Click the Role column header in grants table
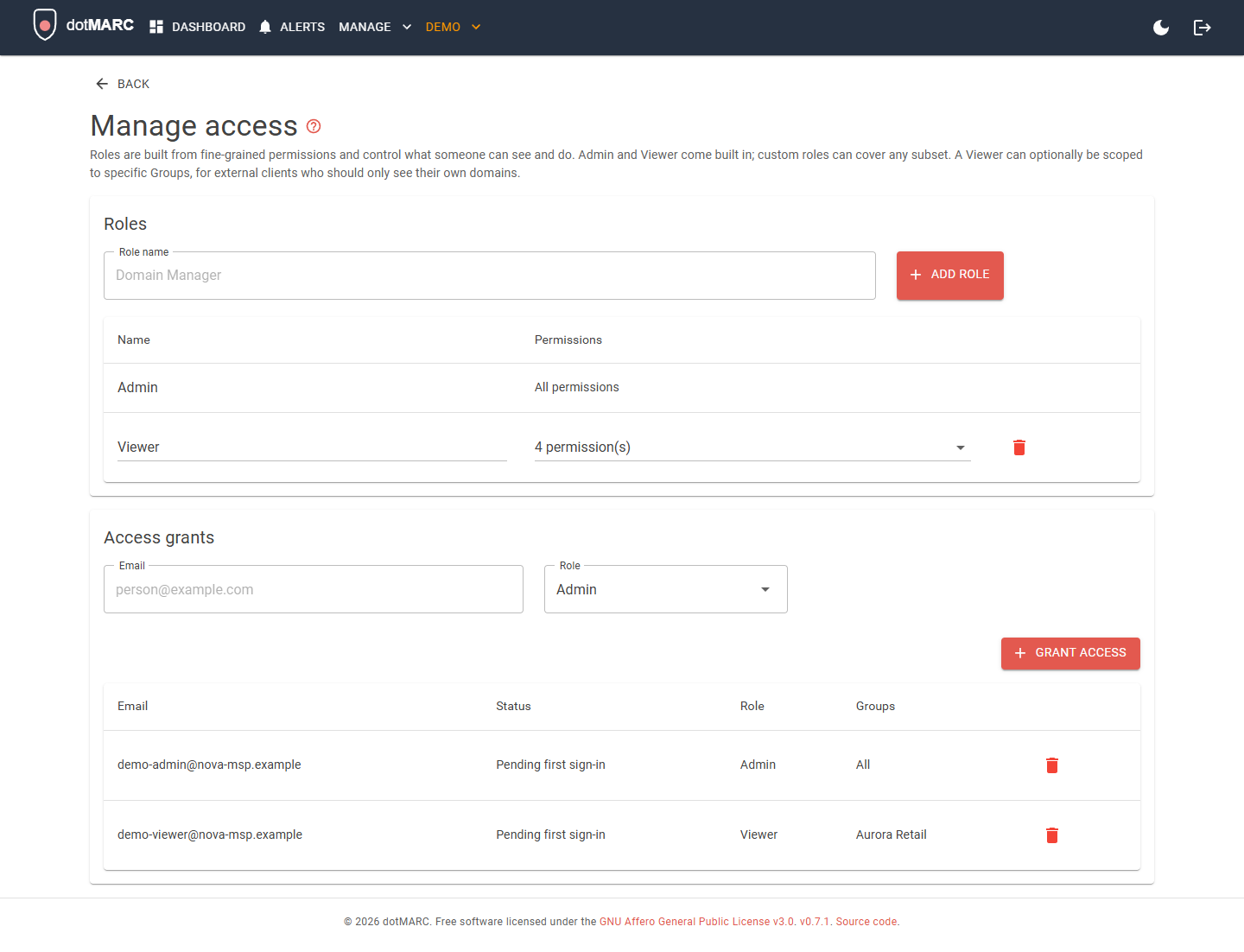The image size is (1244, 952). tap(752, 706)
